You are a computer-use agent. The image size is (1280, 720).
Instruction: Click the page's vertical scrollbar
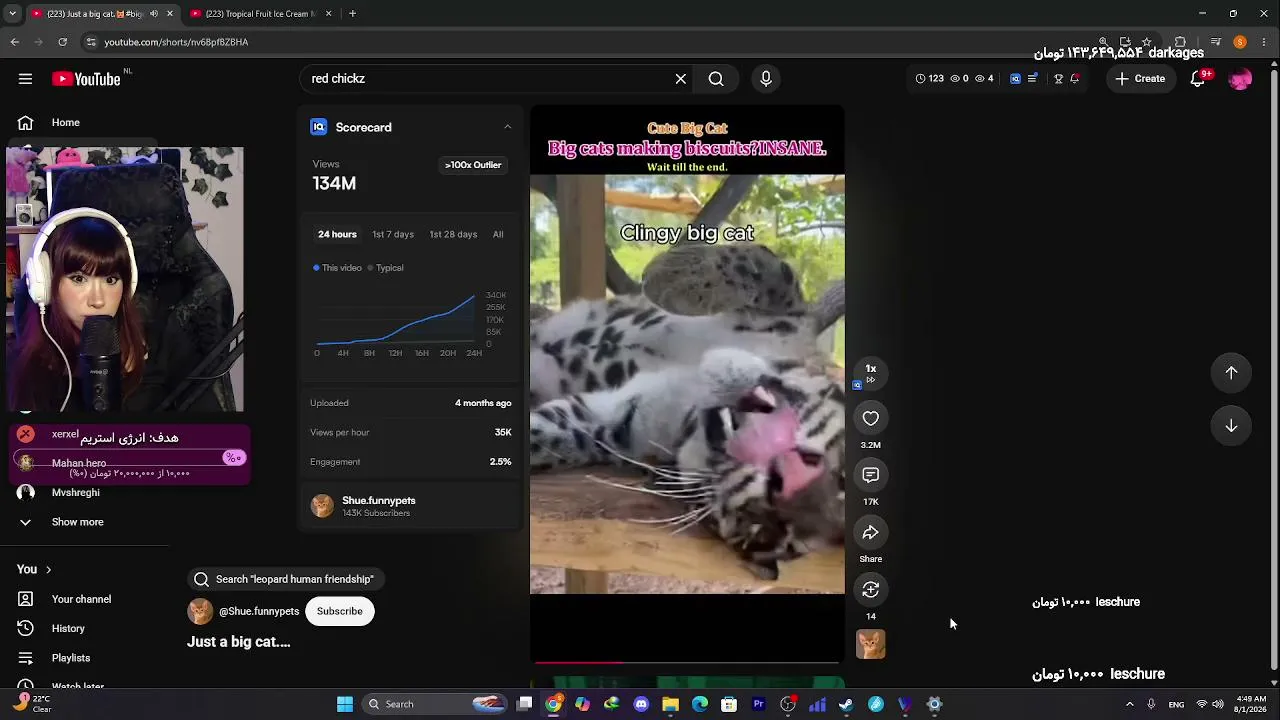(x=1273, y=370)
